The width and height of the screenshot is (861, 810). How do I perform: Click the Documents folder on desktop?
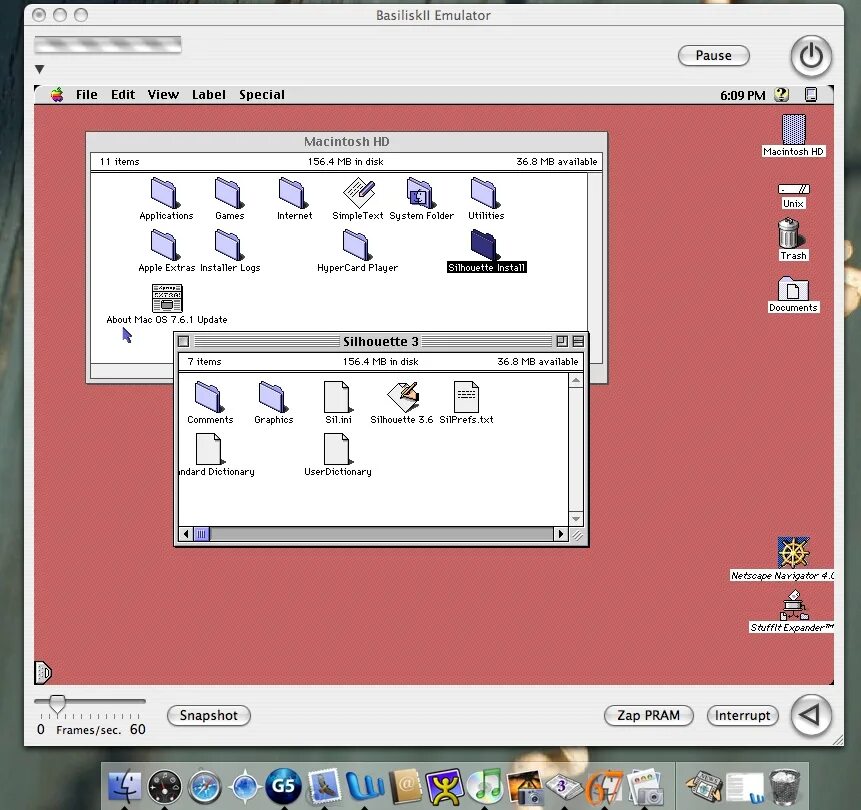point(793,288)
